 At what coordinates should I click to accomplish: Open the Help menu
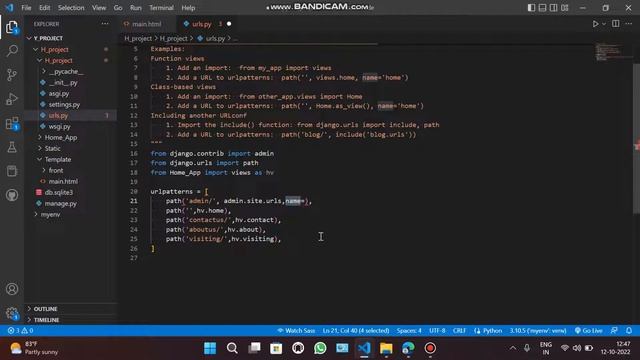(x=188, y=8)
